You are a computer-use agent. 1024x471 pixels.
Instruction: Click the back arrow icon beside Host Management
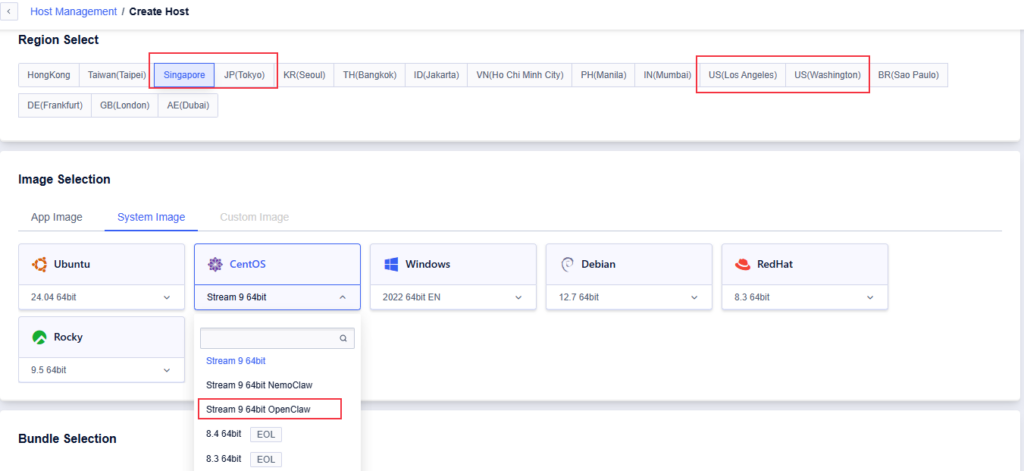tap(10, 11)
